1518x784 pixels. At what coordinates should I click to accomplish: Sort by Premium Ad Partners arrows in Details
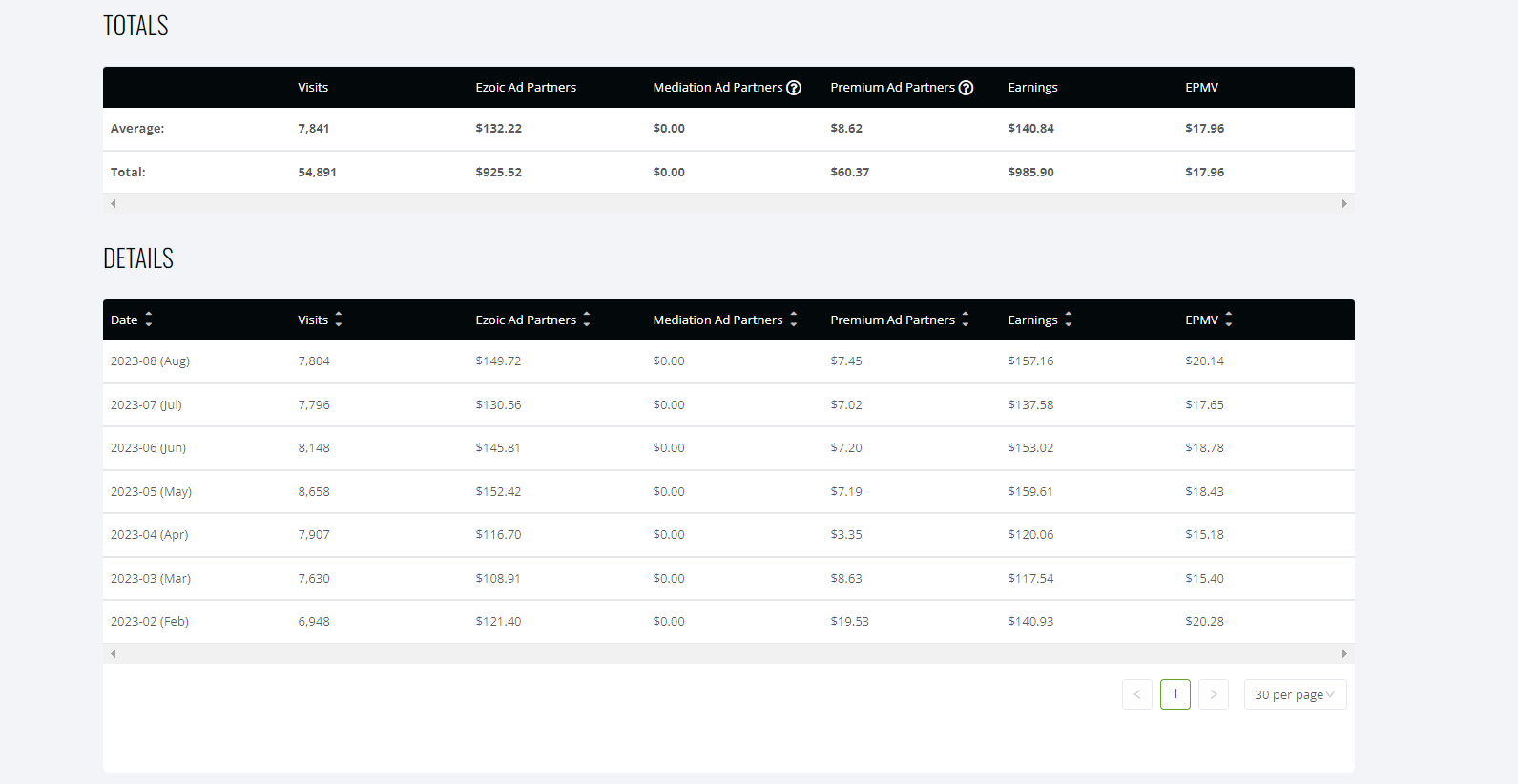point(966,320)
